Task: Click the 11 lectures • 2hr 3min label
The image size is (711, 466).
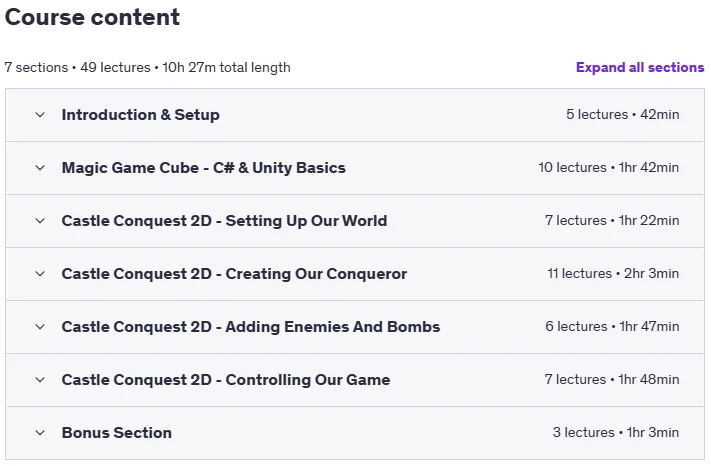Action: (613, 274)
